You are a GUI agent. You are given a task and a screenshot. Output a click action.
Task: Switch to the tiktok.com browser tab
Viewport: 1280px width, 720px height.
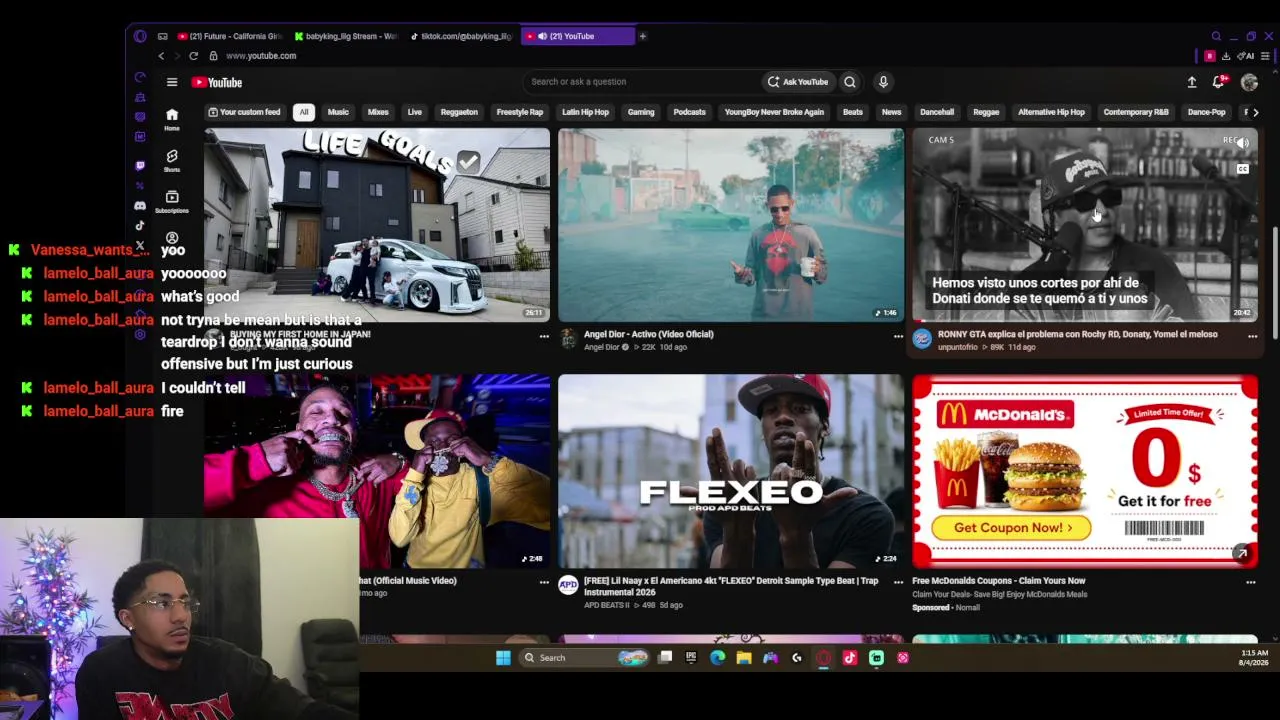click(x=461, y=36)
